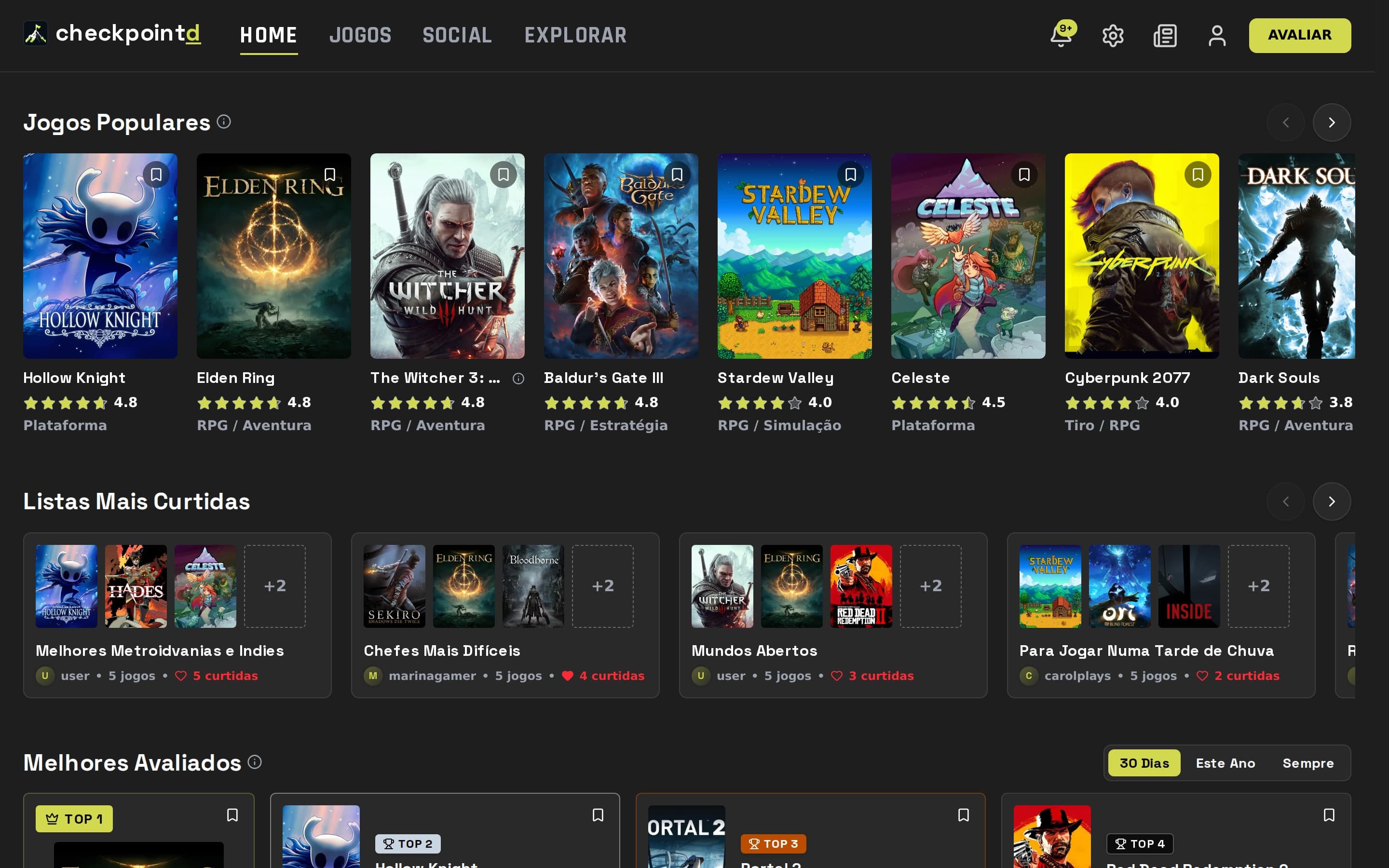1389x868 pixels.
Task: Advance Listas Mais Curtidas carousel forward
Action: 1332,501
